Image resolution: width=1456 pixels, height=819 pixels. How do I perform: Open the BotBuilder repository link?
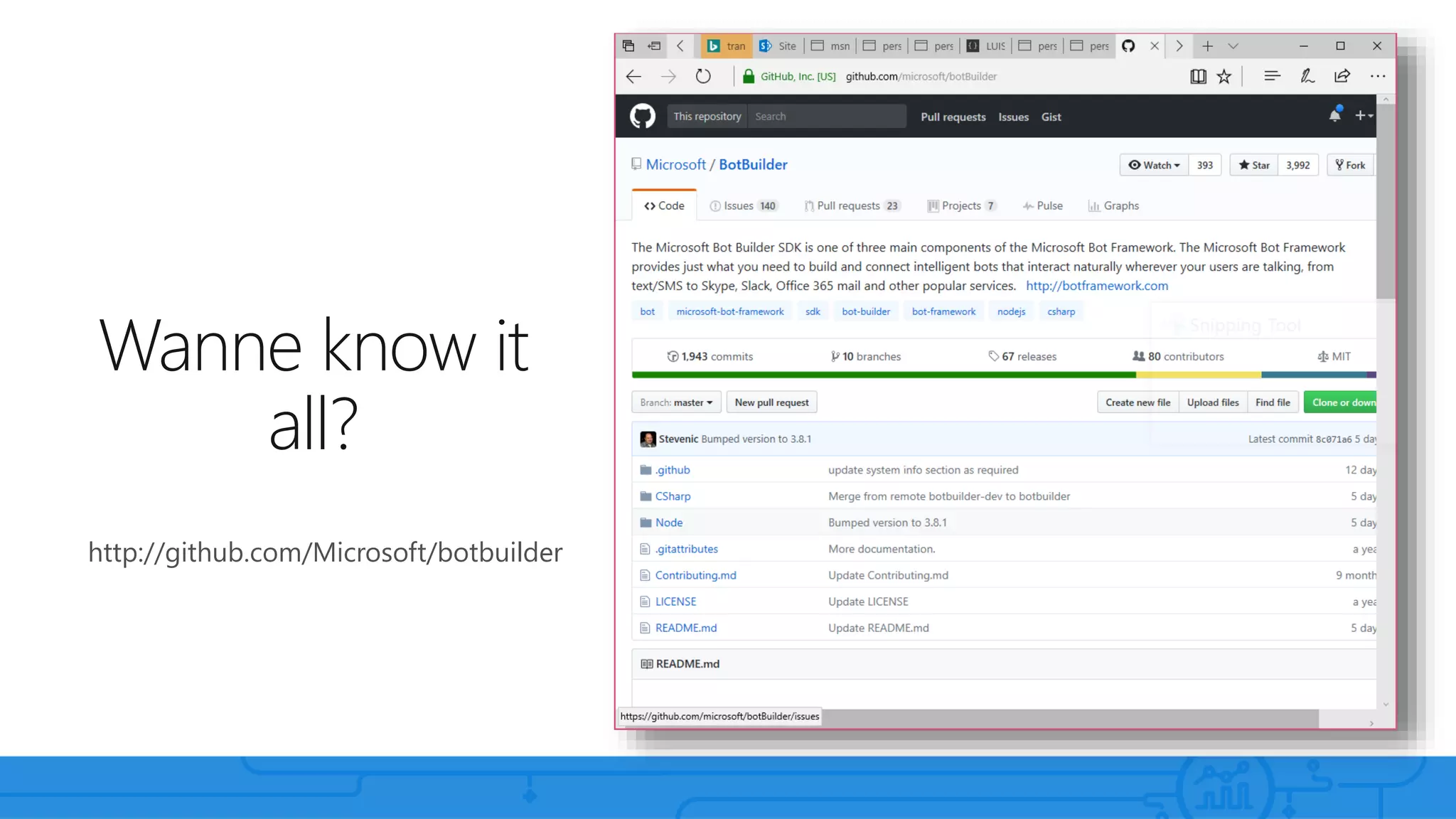[x=753, y=164]
